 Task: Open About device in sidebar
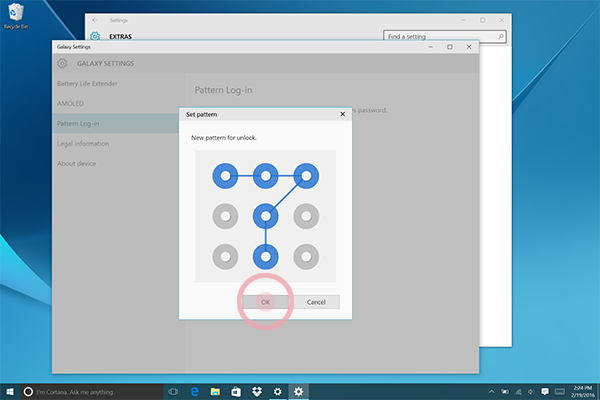(x=77, y=163)
